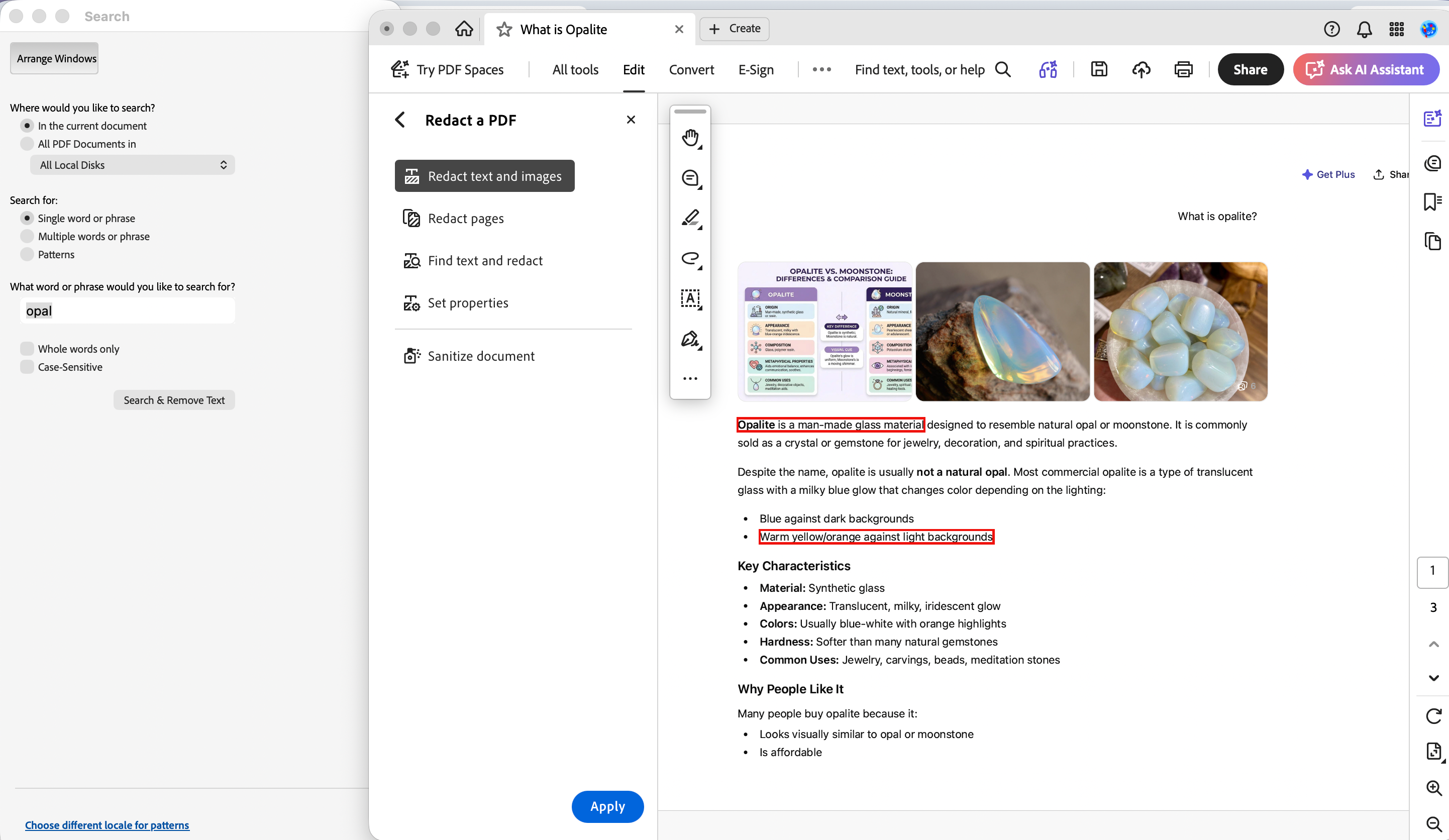Open Ask AI Assistant
Viewport: 1449px width, 840px height.
1366,69
